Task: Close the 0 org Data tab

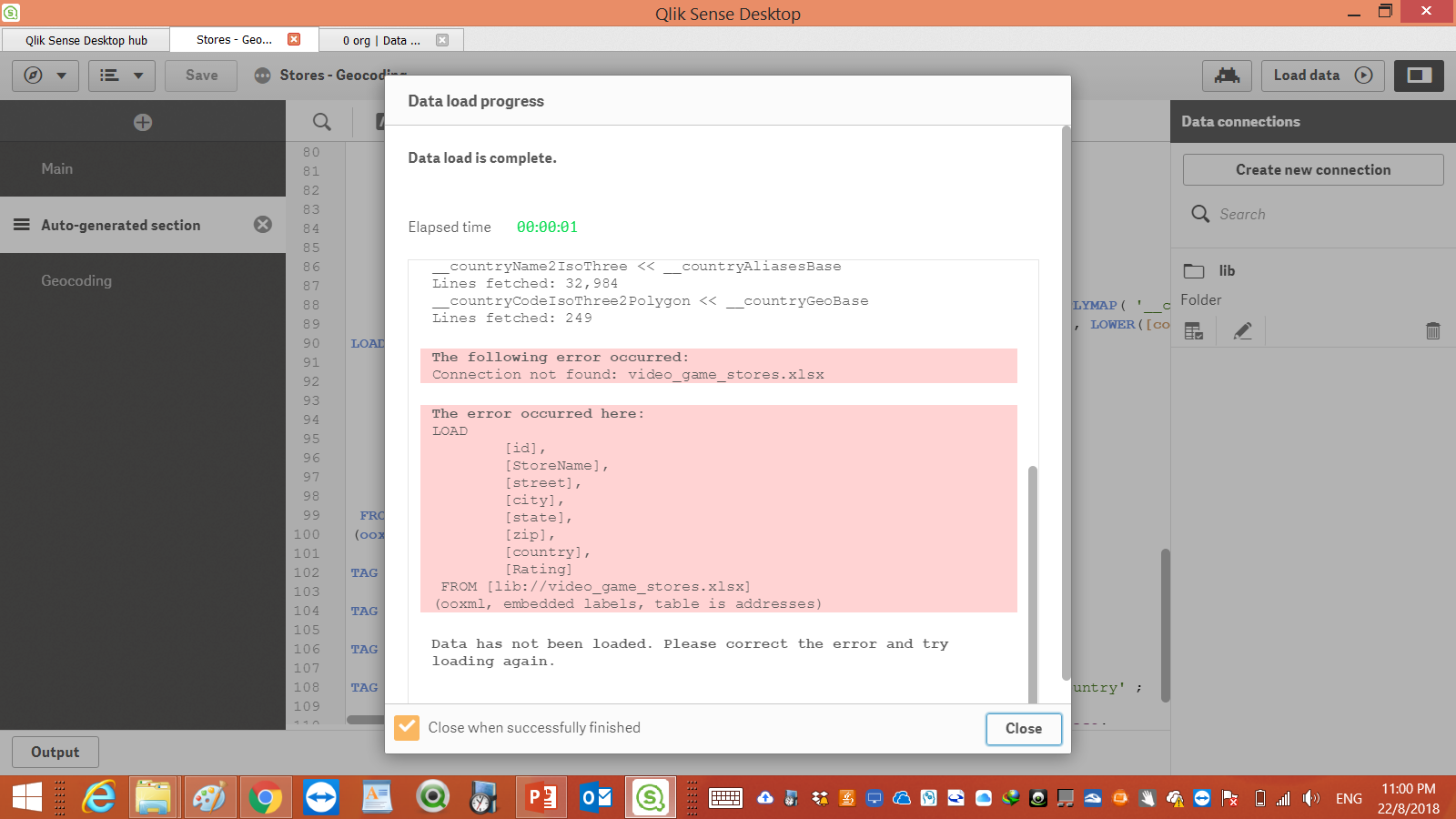Action: tap(442, 40)
